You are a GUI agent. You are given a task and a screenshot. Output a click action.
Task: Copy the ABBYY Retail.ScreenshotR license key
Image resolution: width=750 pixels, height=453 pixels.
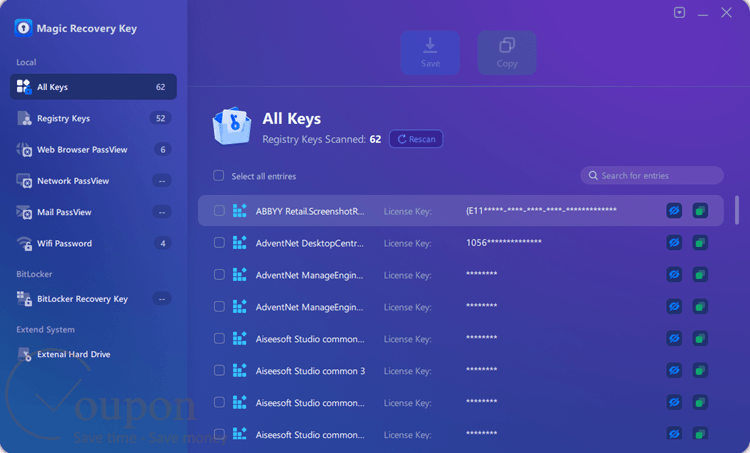pyautogui.click(x=700, y=210)
